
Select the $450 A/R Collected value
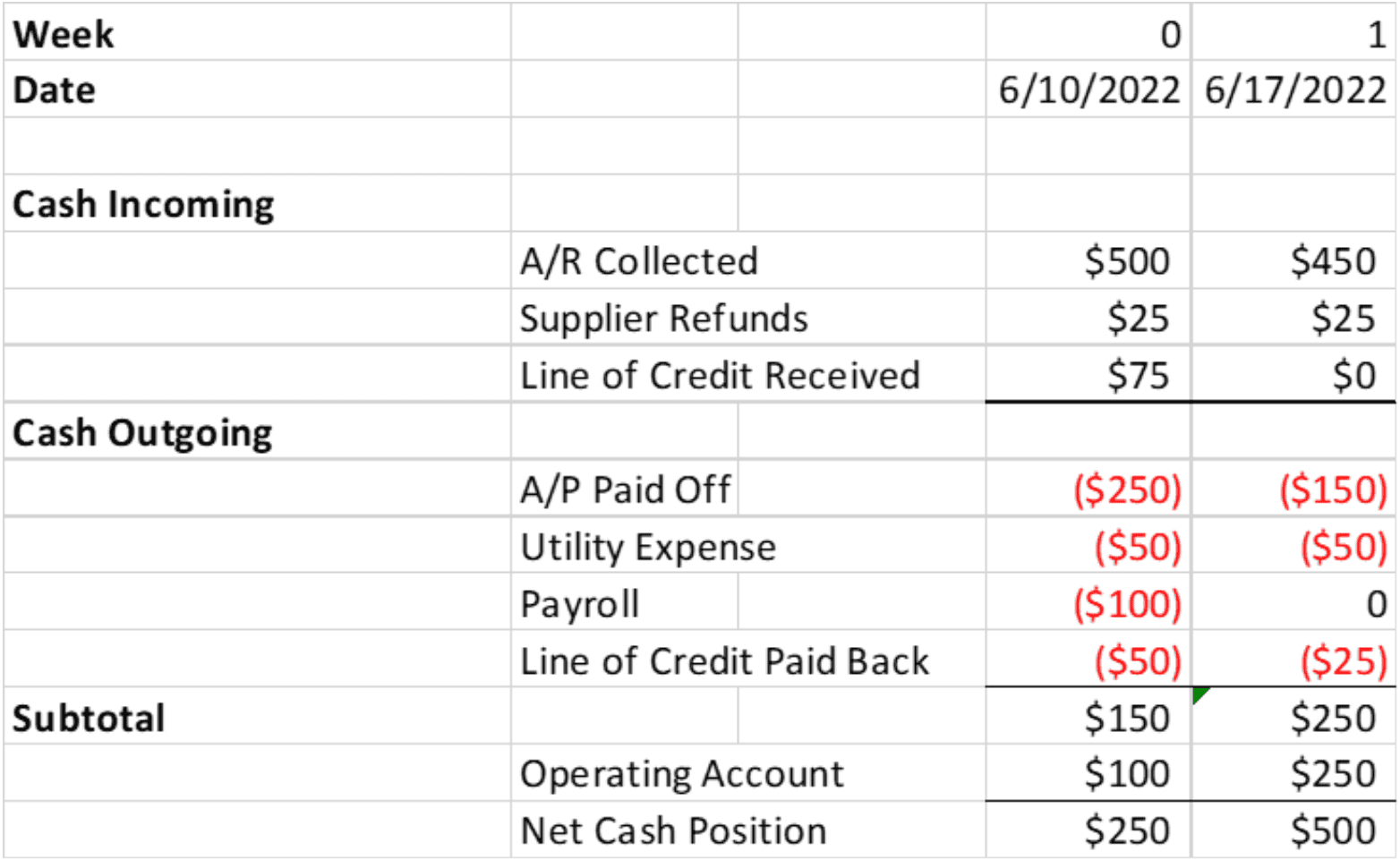[x=1332, y=261]
